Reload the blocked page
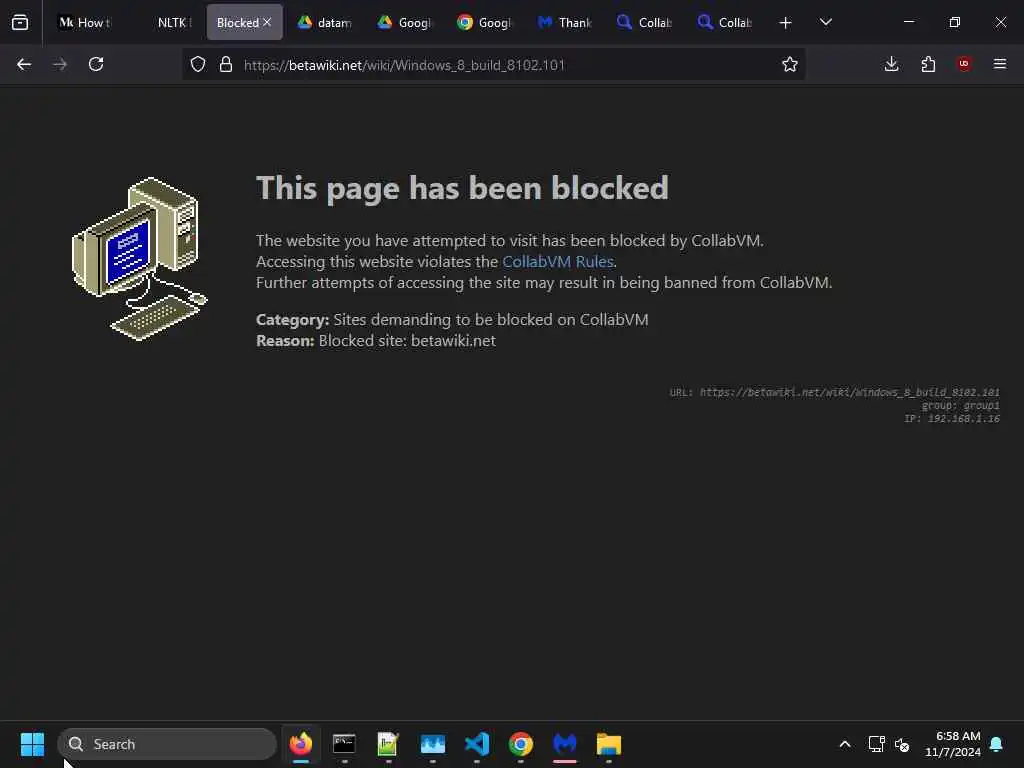Screen dimensions: 1024x768 (x=96, y=64)
